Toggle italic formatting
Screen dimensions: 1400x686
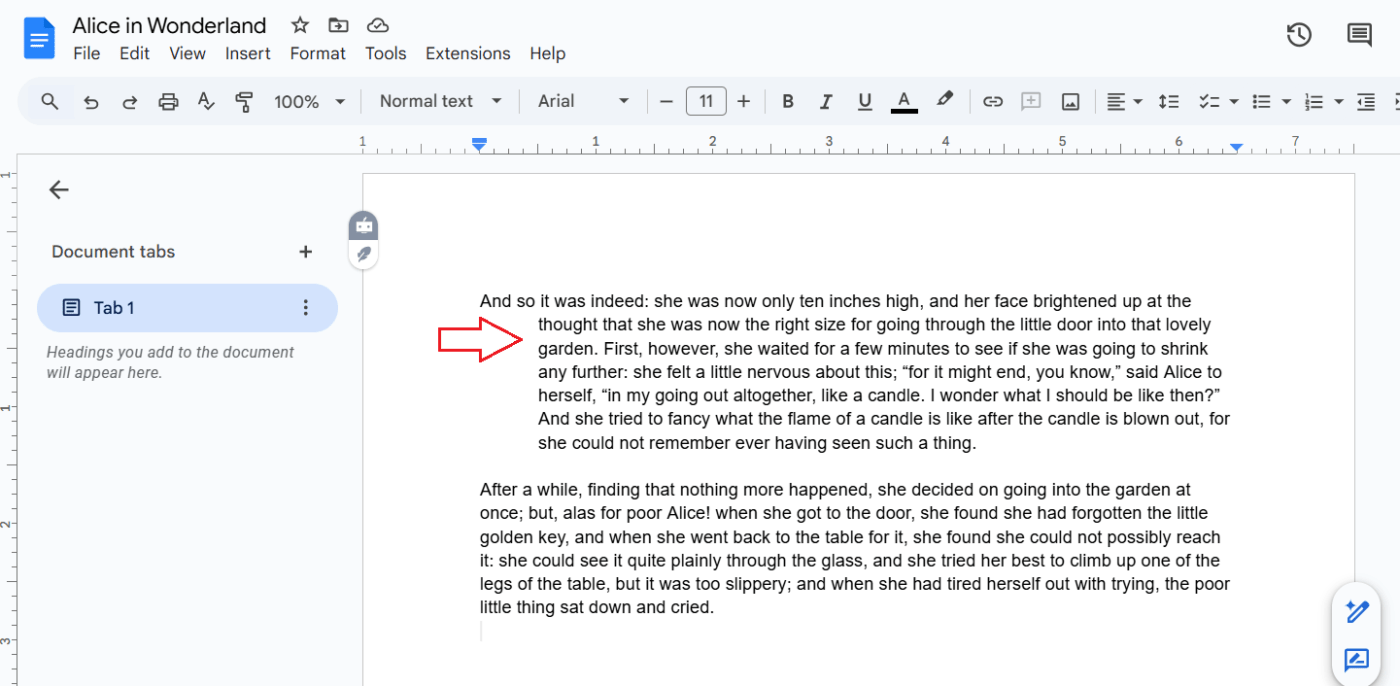826,101
